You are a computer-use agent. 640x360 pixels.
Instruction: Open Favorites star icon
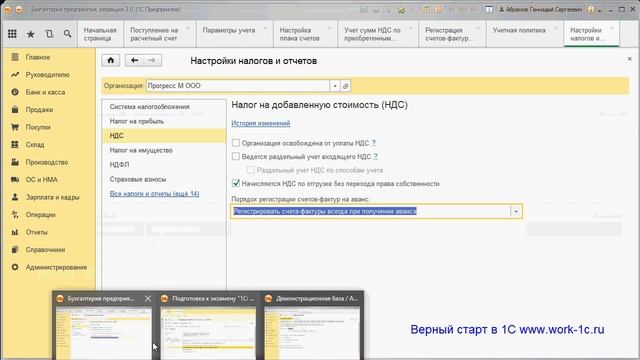(31, 34)
